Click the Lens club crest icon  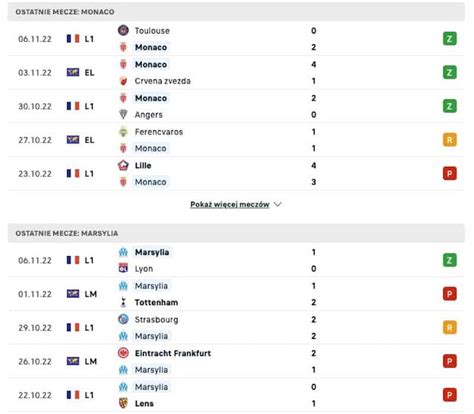(x=123, y=403)
